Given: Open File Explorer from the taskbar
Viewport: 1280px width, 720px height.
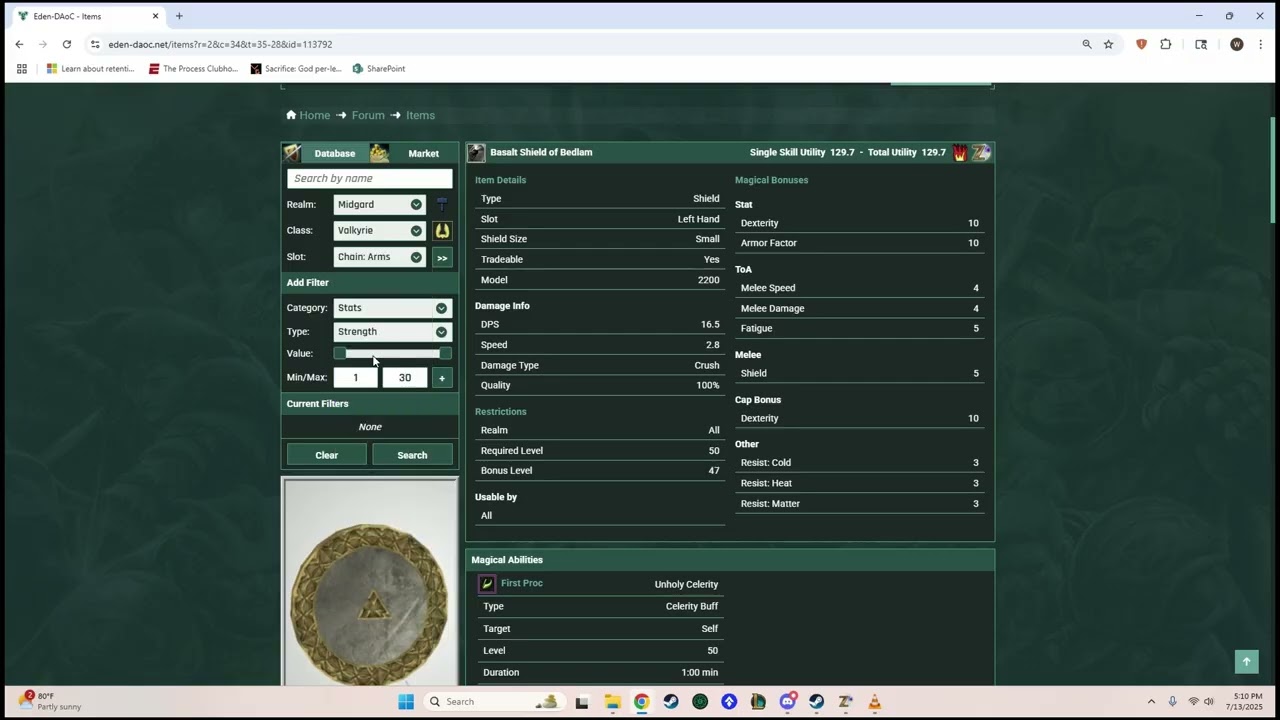Looking at the screenshot, I should 612,702.
